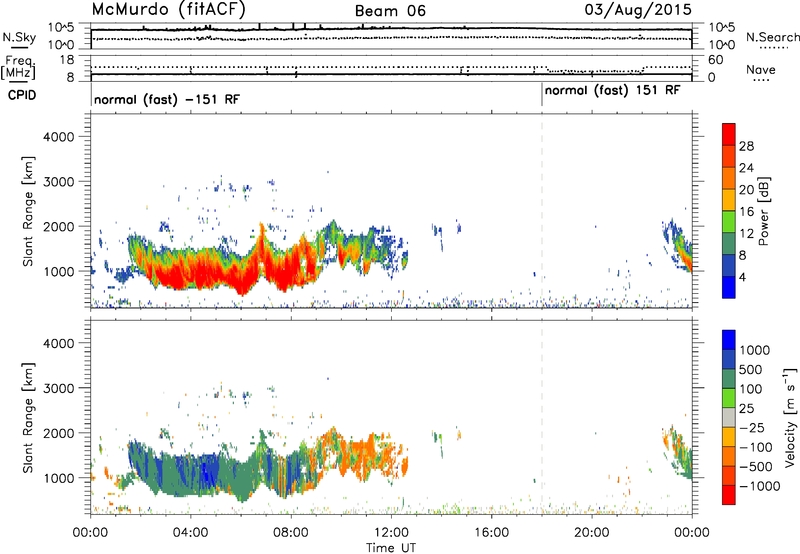
Task: Click the "4000" tick of the power panel
Action: click(x=59, y=137)
